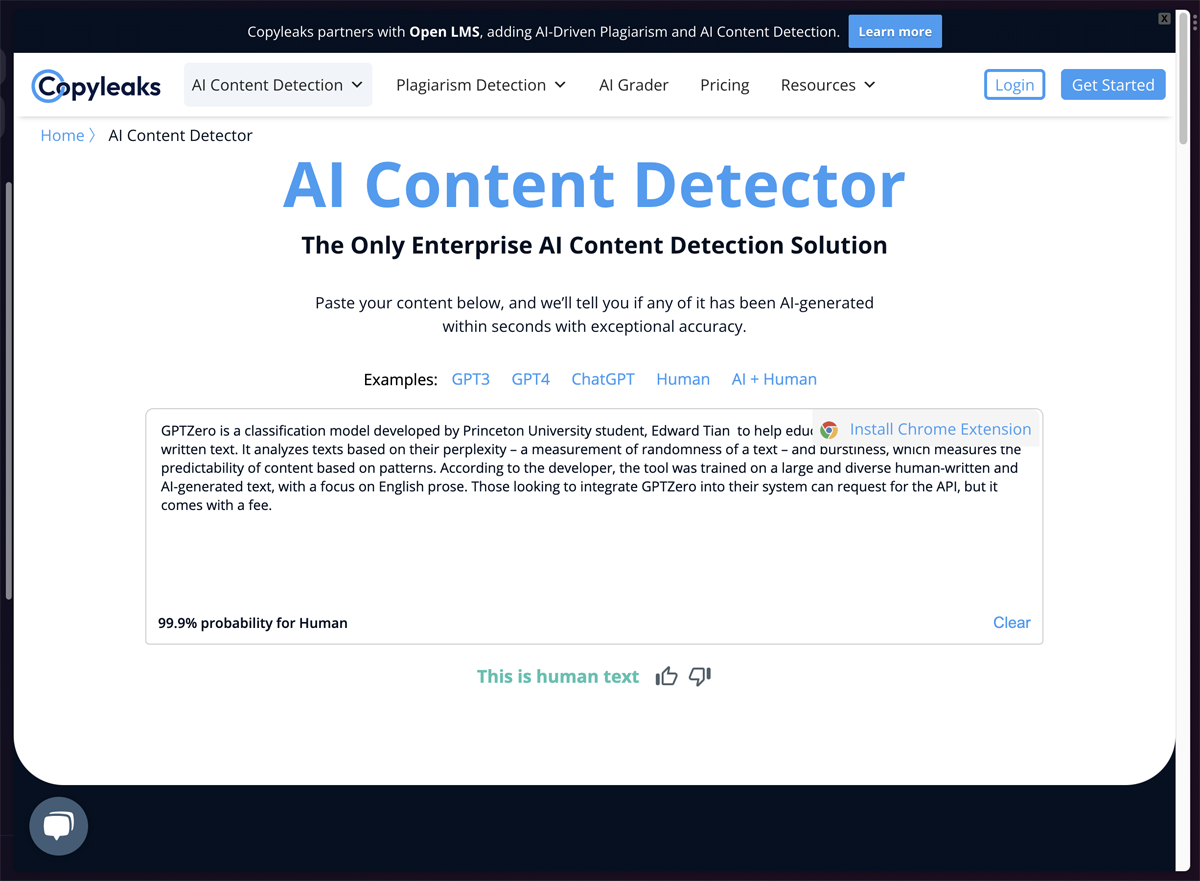Give thumbs down on the detection result

click(699, 676)
